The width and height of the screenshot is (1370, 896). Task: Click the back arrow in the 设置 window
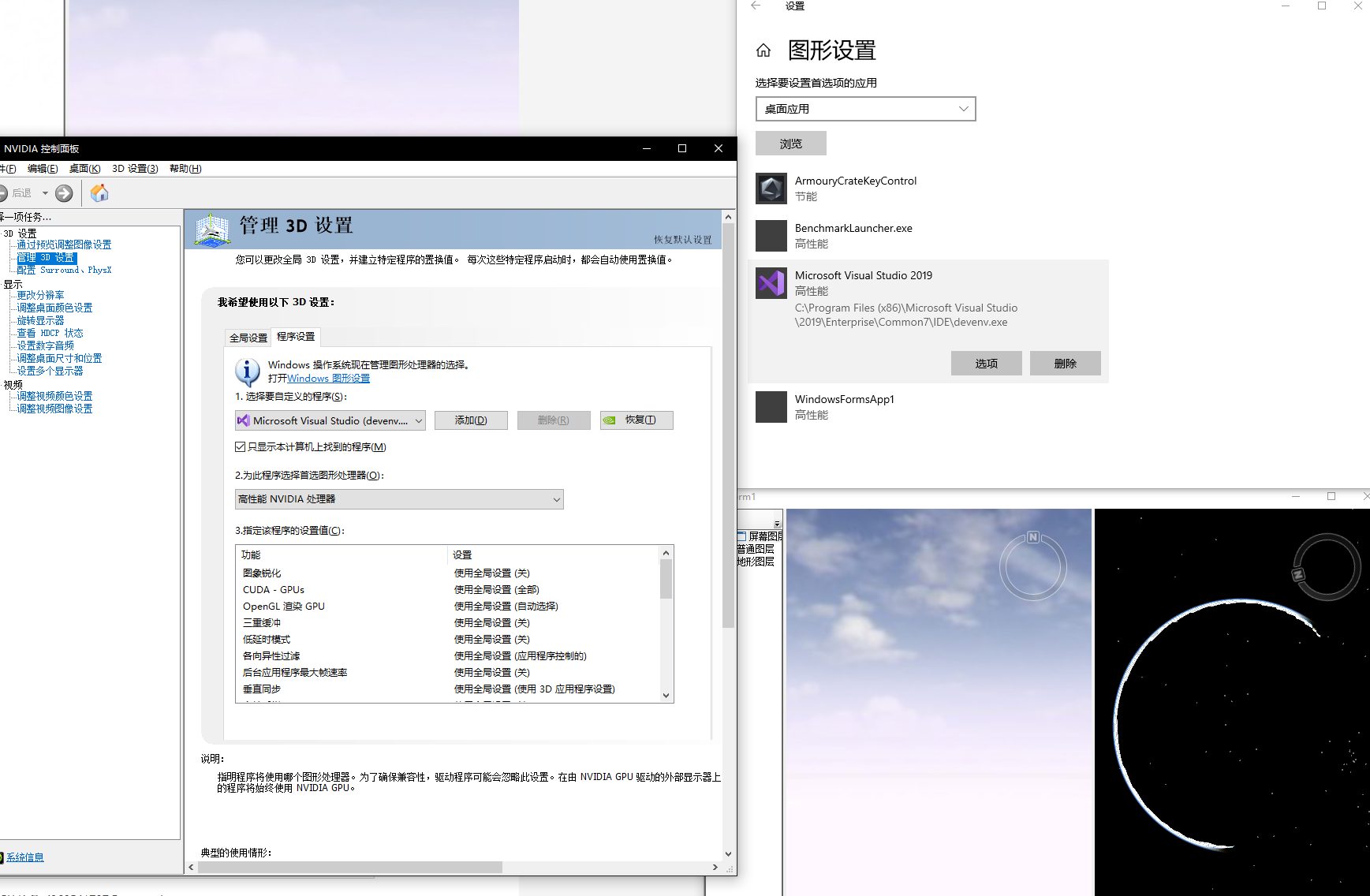756,6
